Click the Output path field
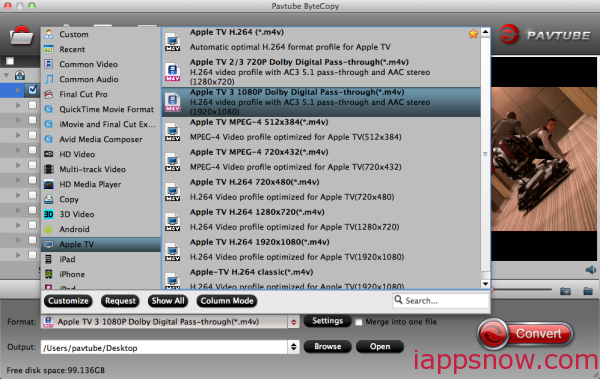 click(165, 348)
